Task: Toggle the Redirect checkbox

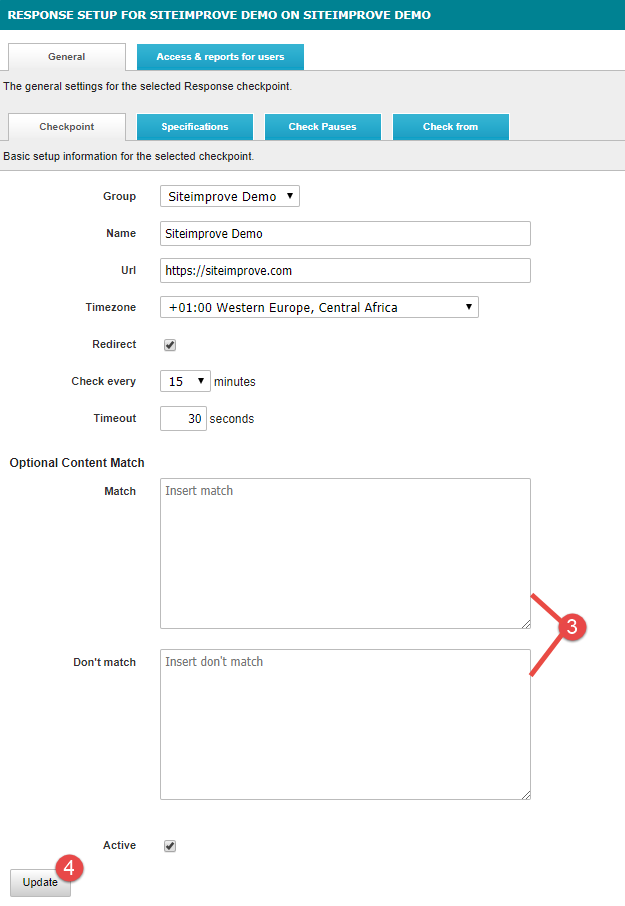Action: (x=170, y=345)
